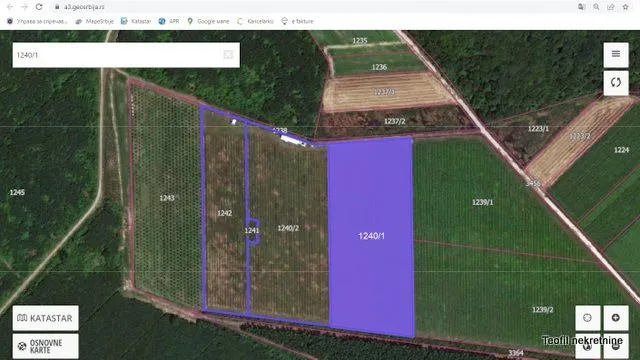Click parcel label 1239/1
Image resolution: width=640 pixels, height=360 pixels.
click(x=482, y=202)
